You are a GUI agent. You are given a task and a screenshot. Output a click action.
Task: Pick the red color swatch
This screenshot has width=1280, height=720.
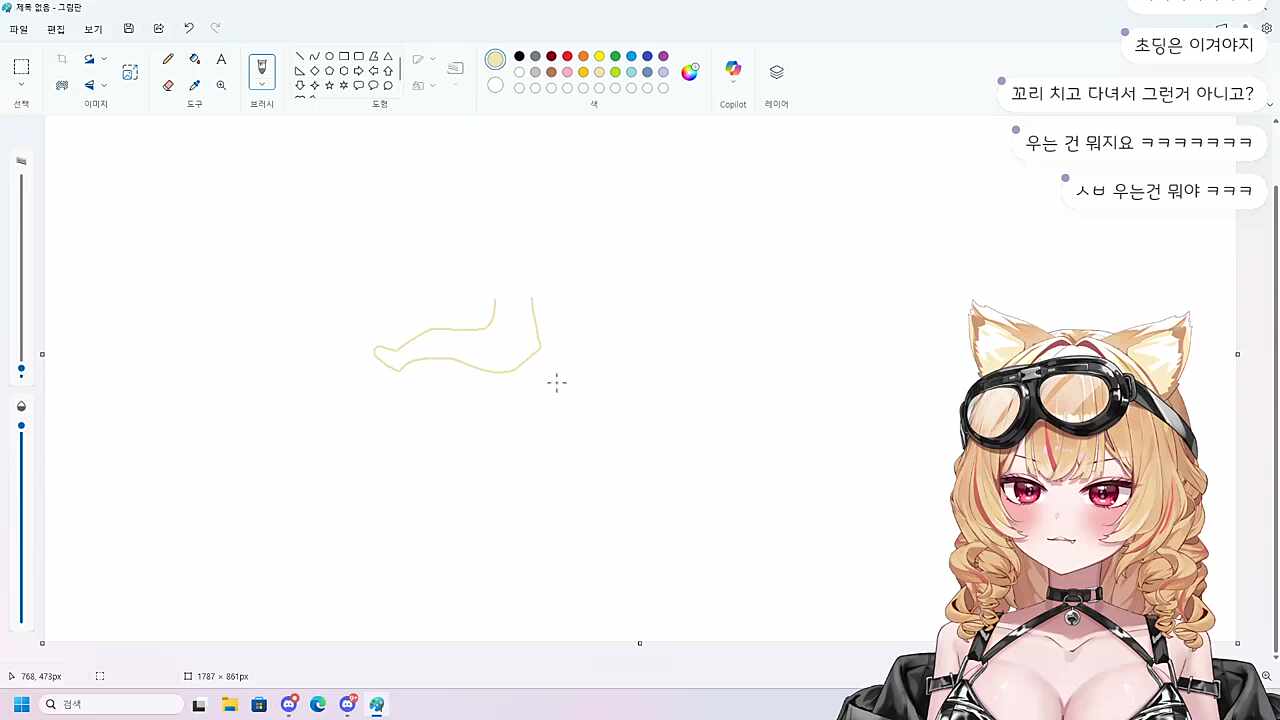tap(567, 56)
